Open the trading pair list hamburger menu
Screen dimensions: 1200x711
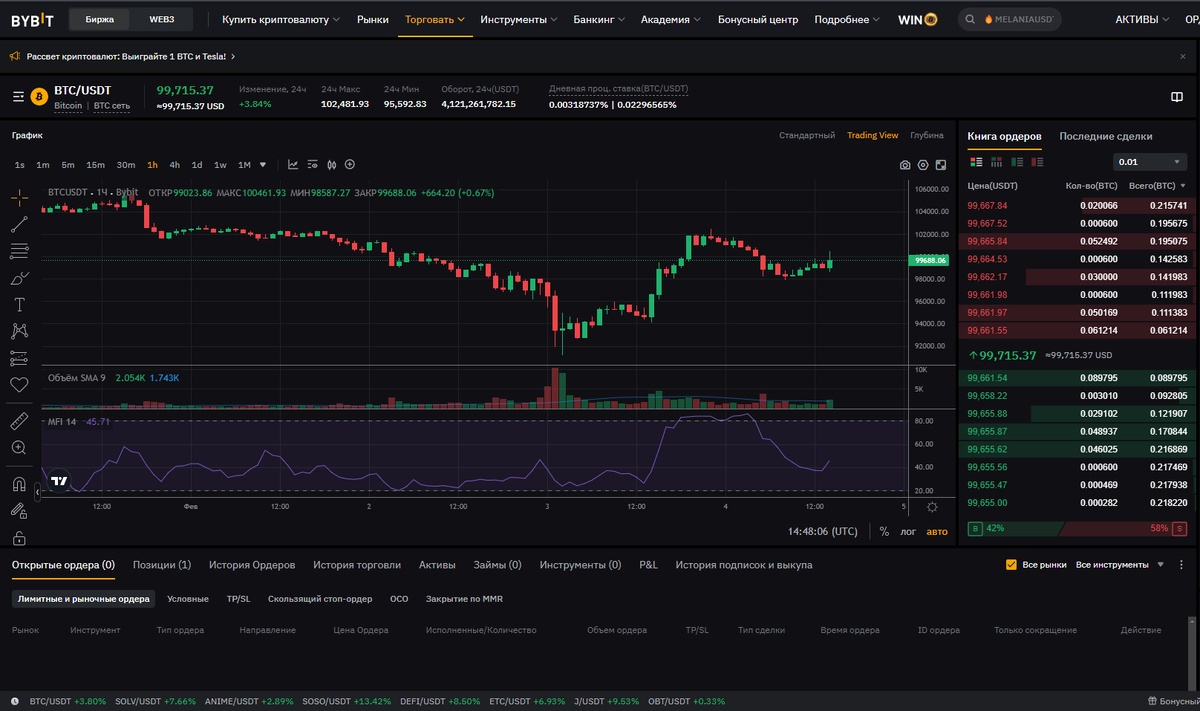pyautogui.click(x=18, y=97)
